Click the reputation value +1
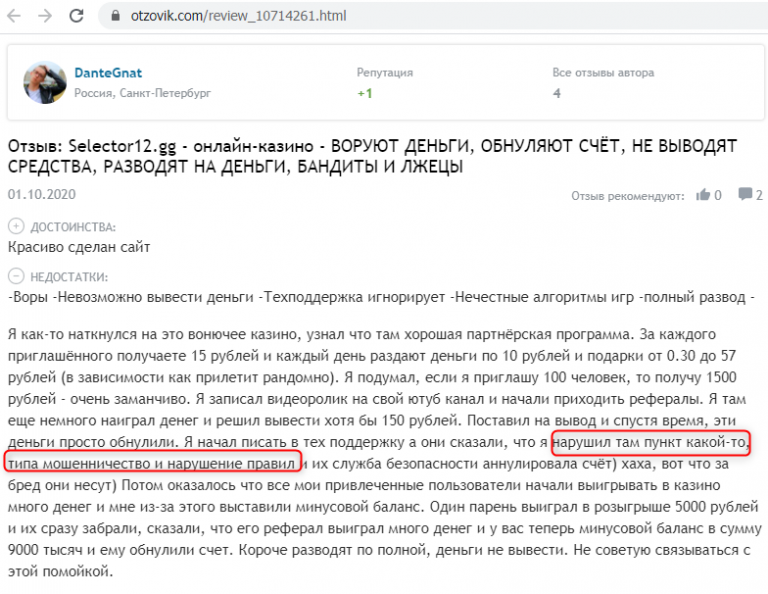 [364, 93]
